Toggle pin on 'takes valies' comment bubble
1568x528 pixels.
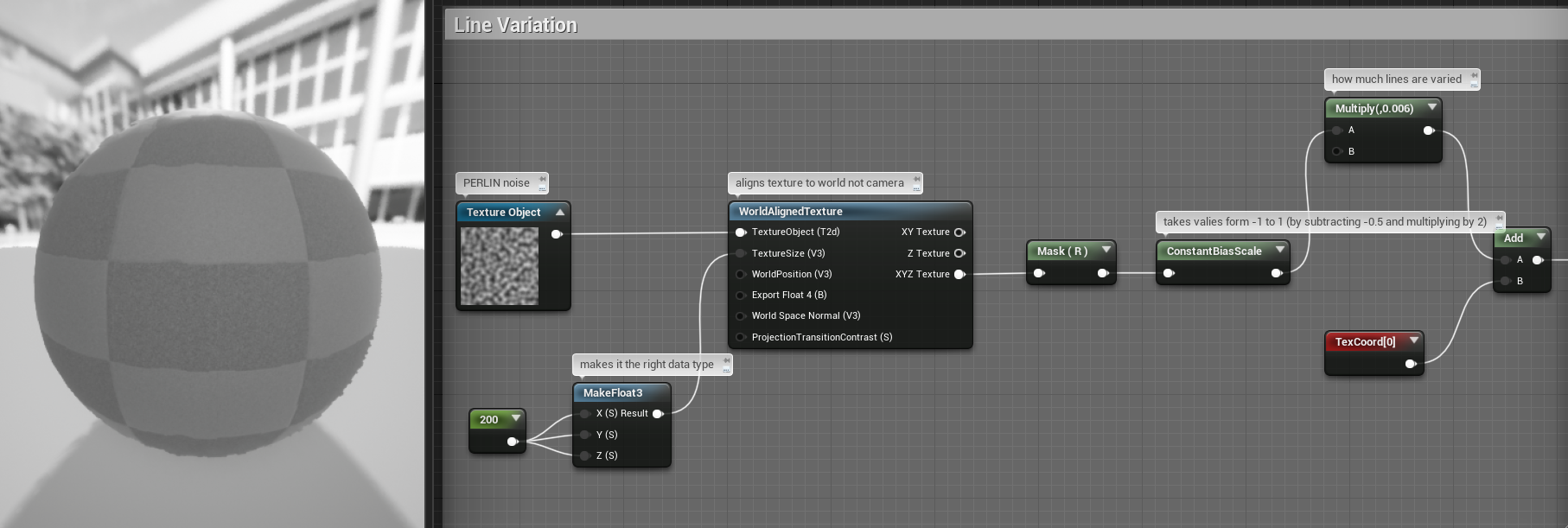(x=1499, y=219)
